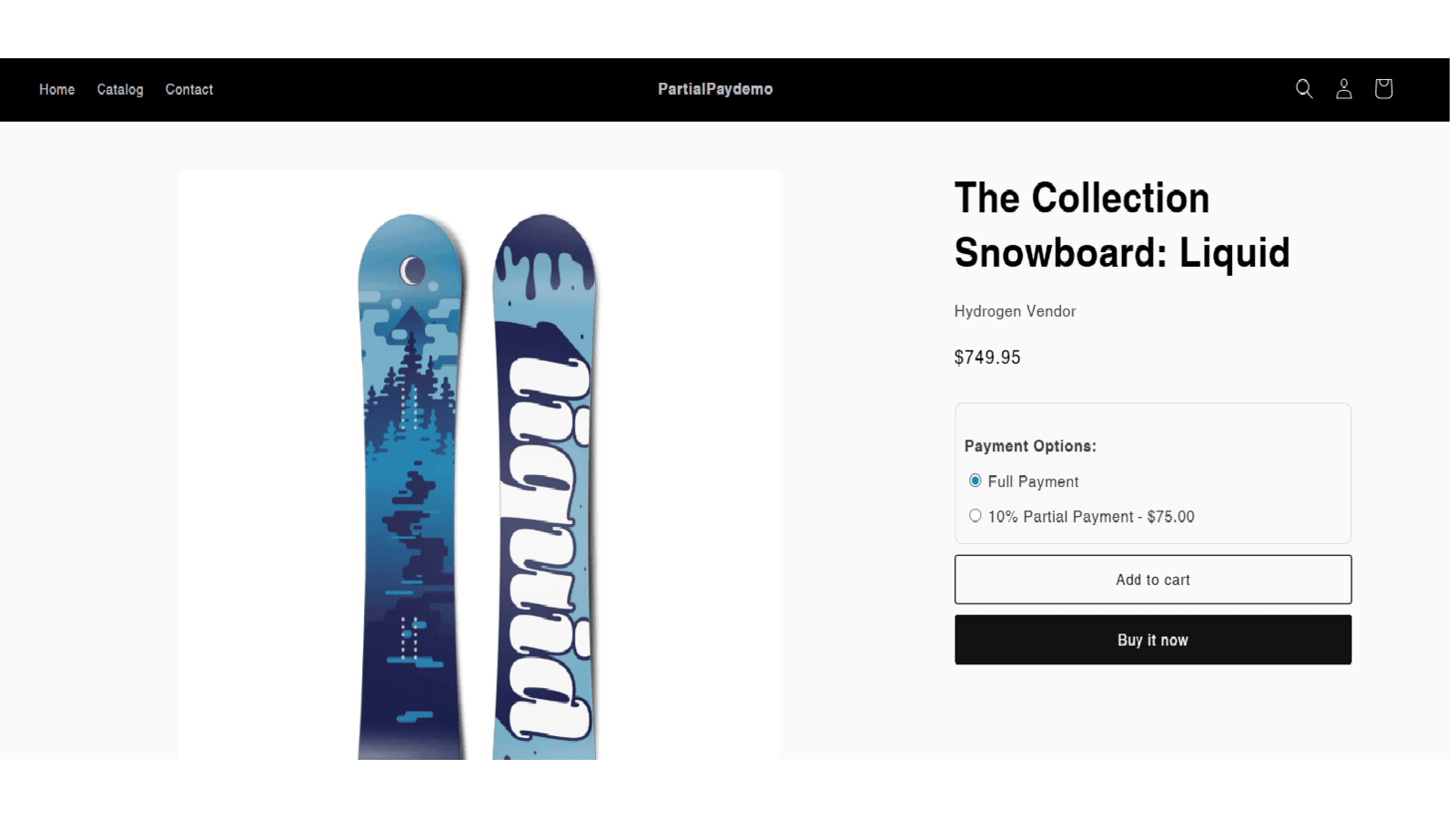Screen dimensions: 1456x819
Task: Open the Home menu item
Action: pyautogui.click(x=56, y=89)
